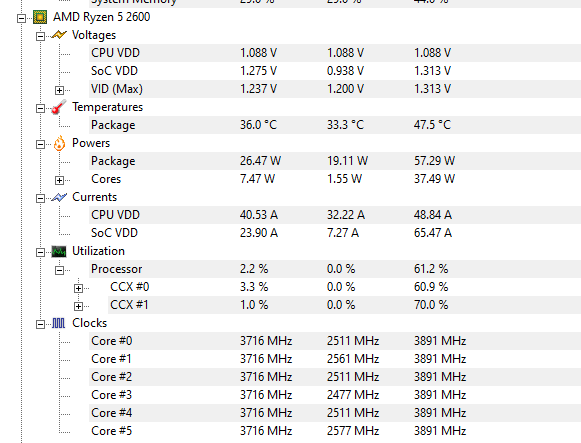Select the Core #3 clock row
This screenshot has height=443, width=581.
coord(335,395)
